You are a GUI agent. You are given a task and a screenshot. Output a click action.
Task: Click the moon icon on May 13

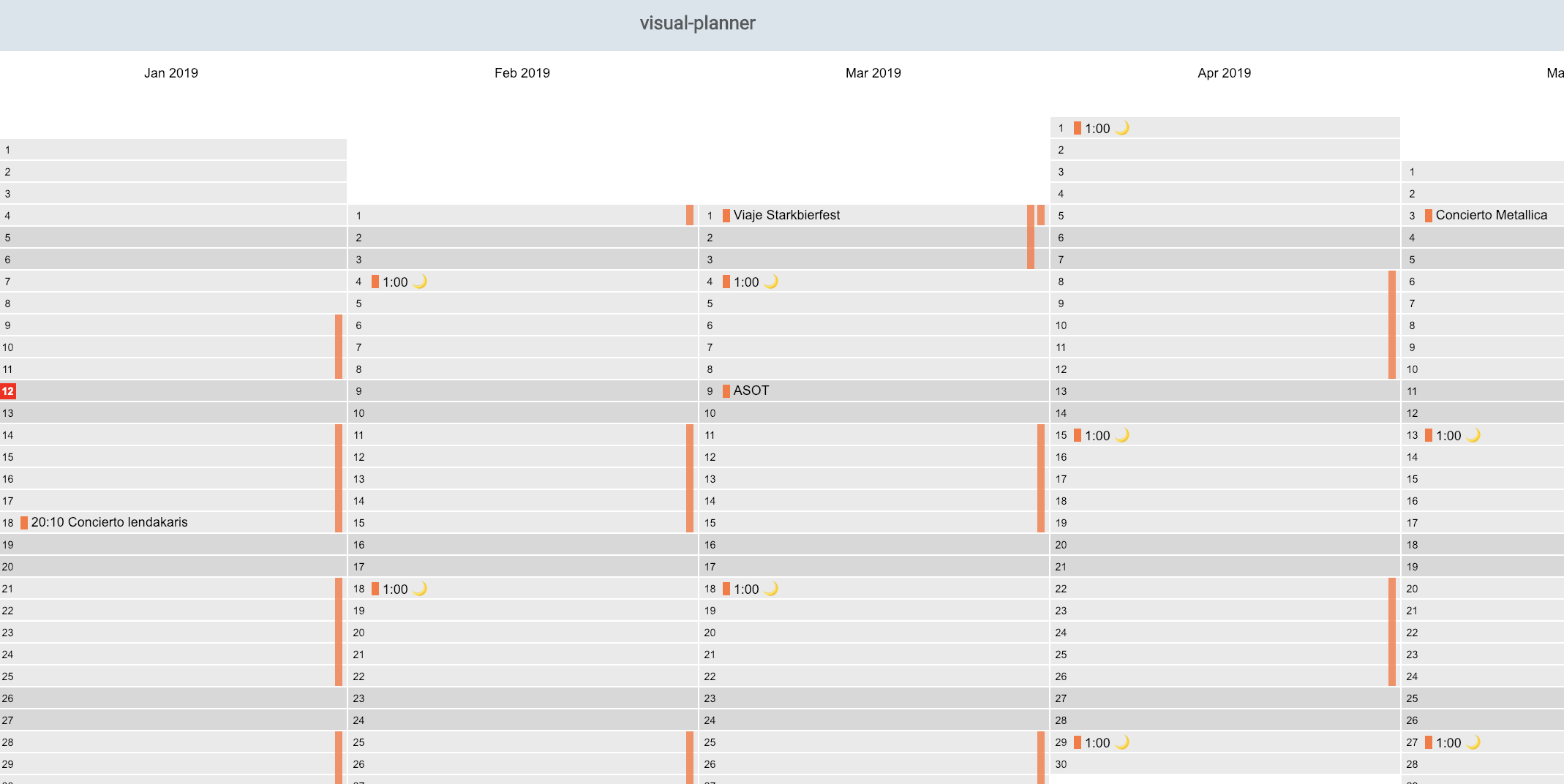coord(1473,435)
